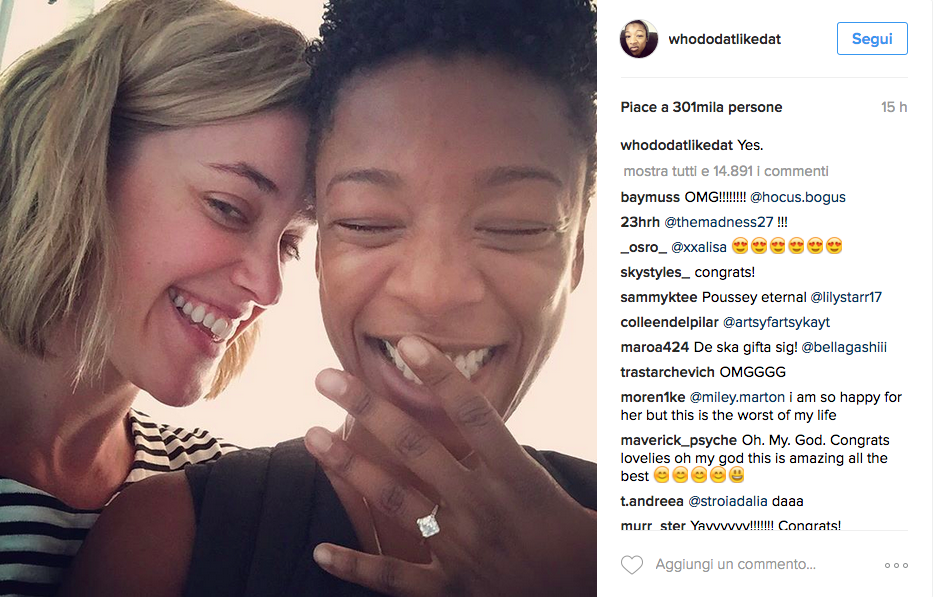Open the whododatlikedat username in header
This screenshot has height=597, width=933.
pos(724,39)
